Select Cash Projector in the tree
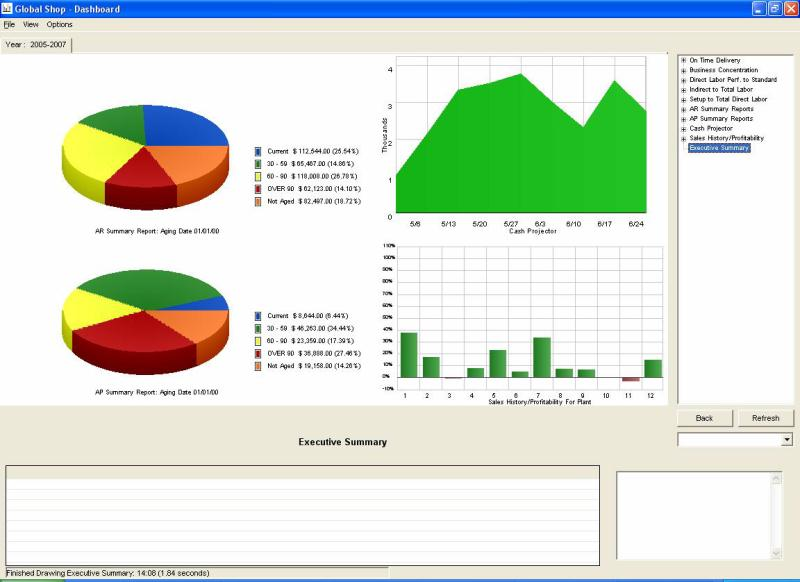The width and height of the screenshot is (800, 582). (711, 128)
